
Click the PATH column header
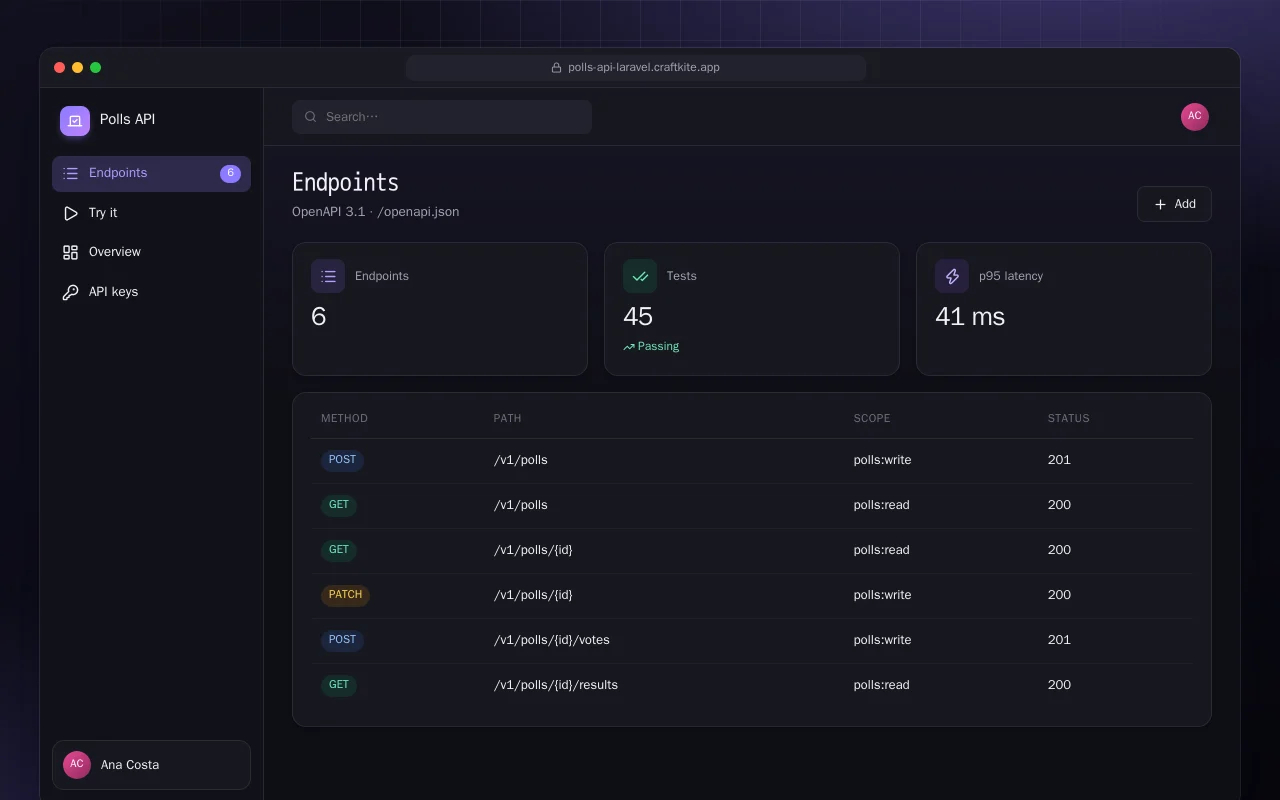click(507, 418)
